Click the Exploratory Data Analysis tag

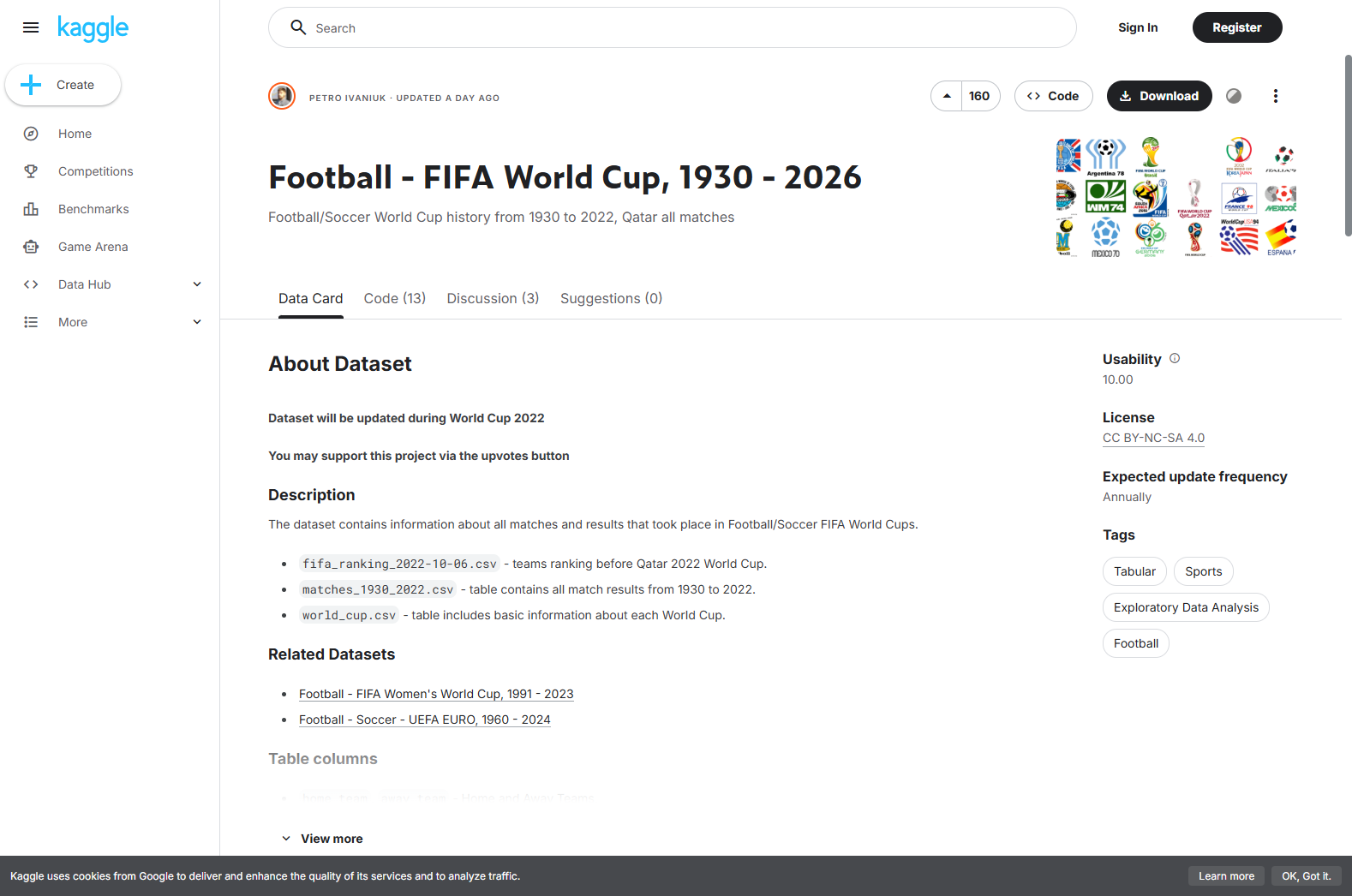pos(1186,607)
